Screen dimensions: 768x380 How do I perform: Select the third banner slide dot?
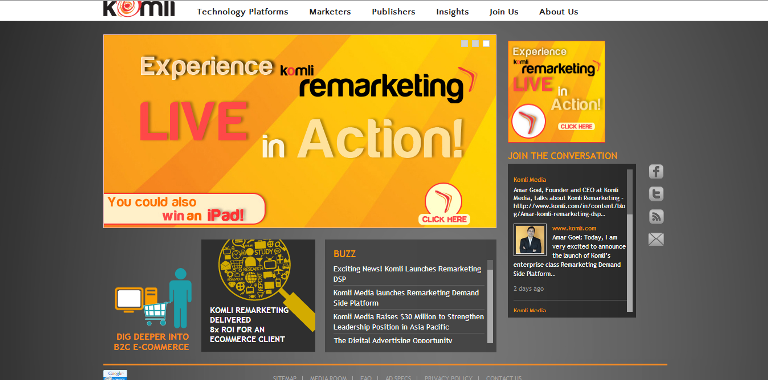point(486,44)
